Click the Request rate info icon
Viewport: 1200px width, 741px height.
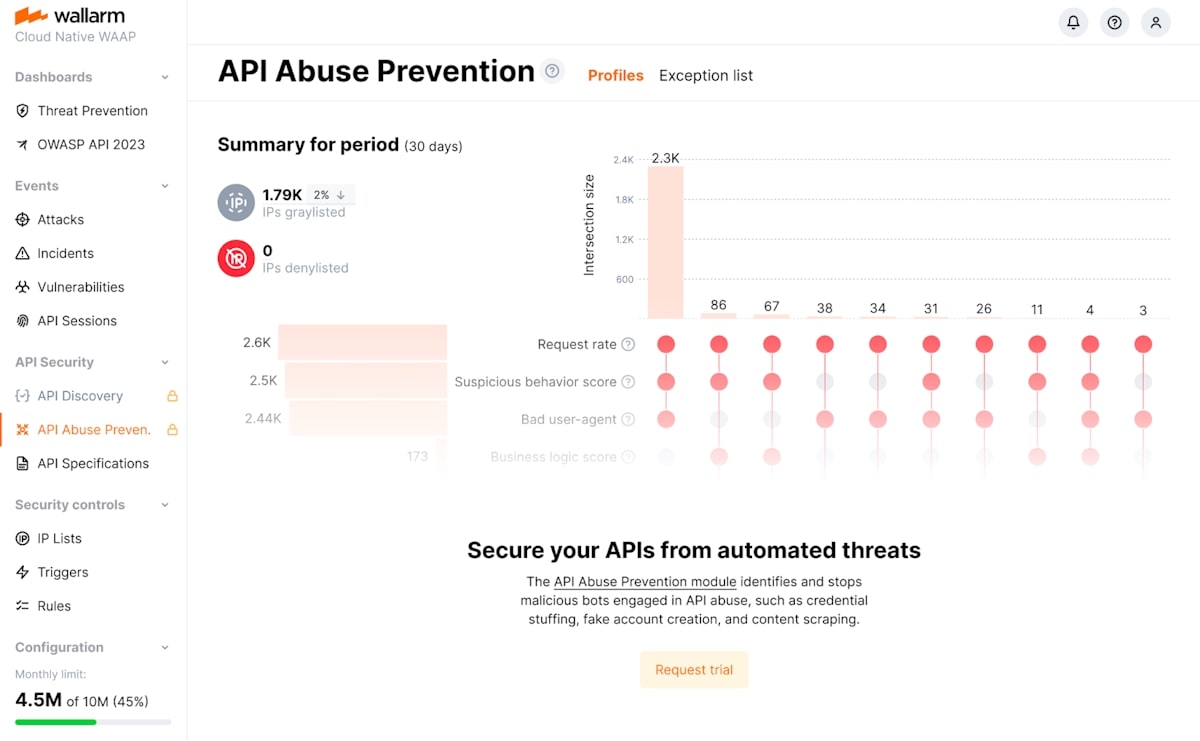pyautogui.click(x=628, y=344)
